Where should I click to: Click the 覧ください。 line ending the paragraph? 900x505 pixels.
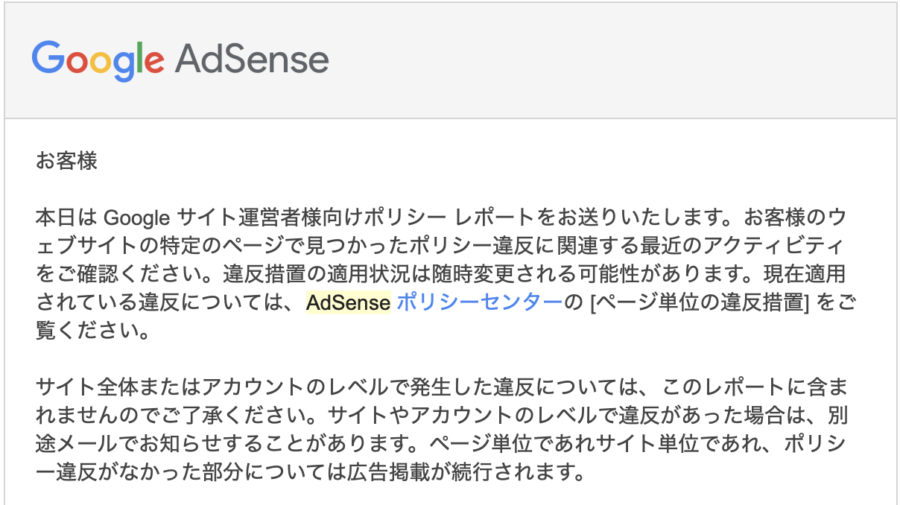[93, 331]
